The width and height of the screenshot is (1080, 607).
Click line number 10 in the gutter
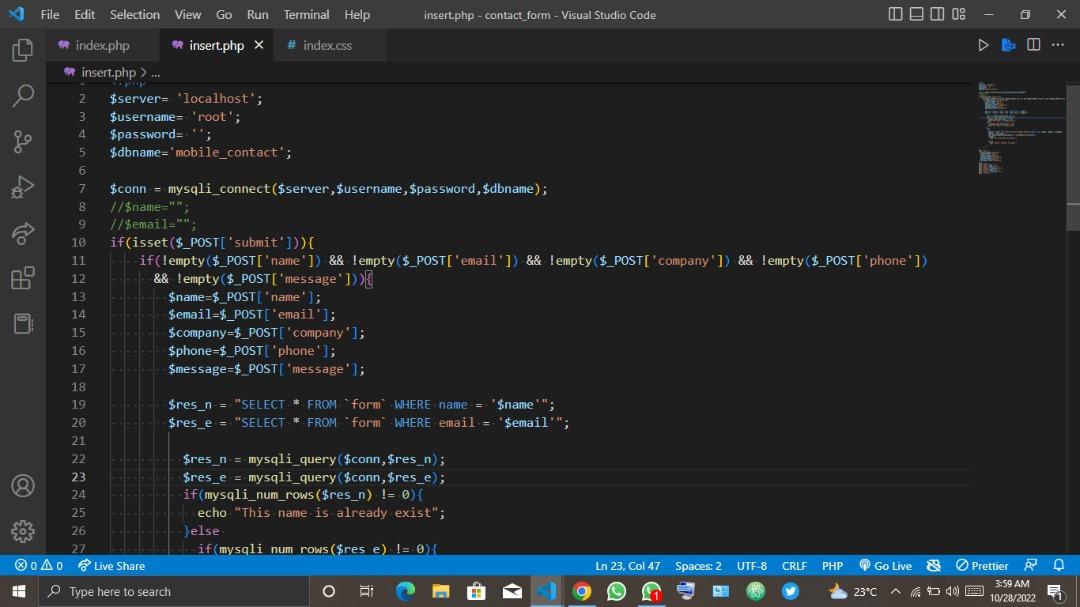pos(79,243)
